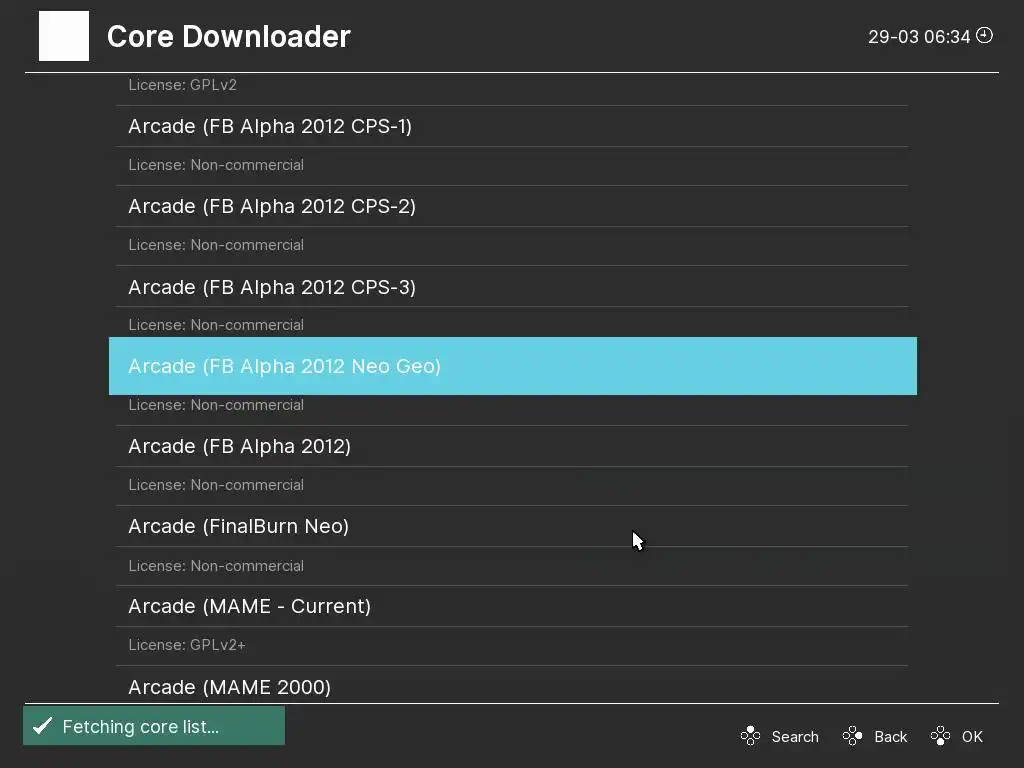1024x768 pixels.
Task: Click the white logo icon beside Core Downloader
Action: click(64, 36)
